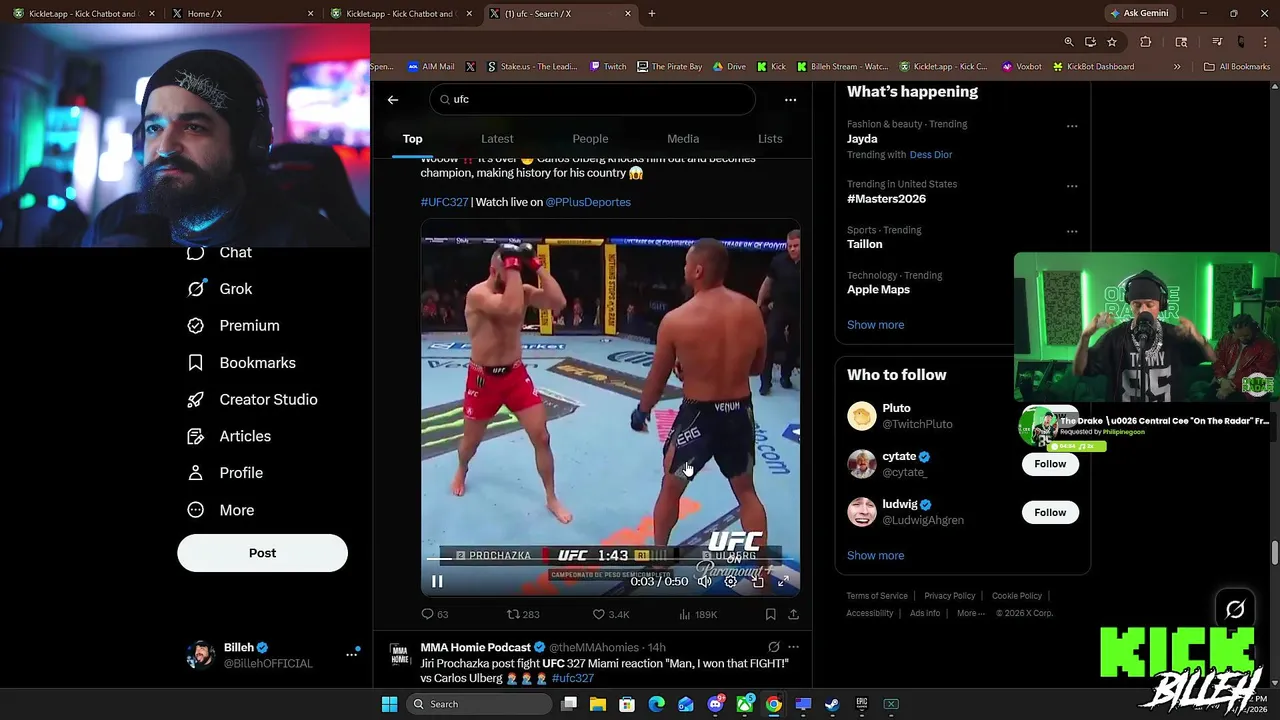Viewport: 1280px width, 720px height.
Task: Open more menu on MMA Homie post
Action: pos(793,647)
